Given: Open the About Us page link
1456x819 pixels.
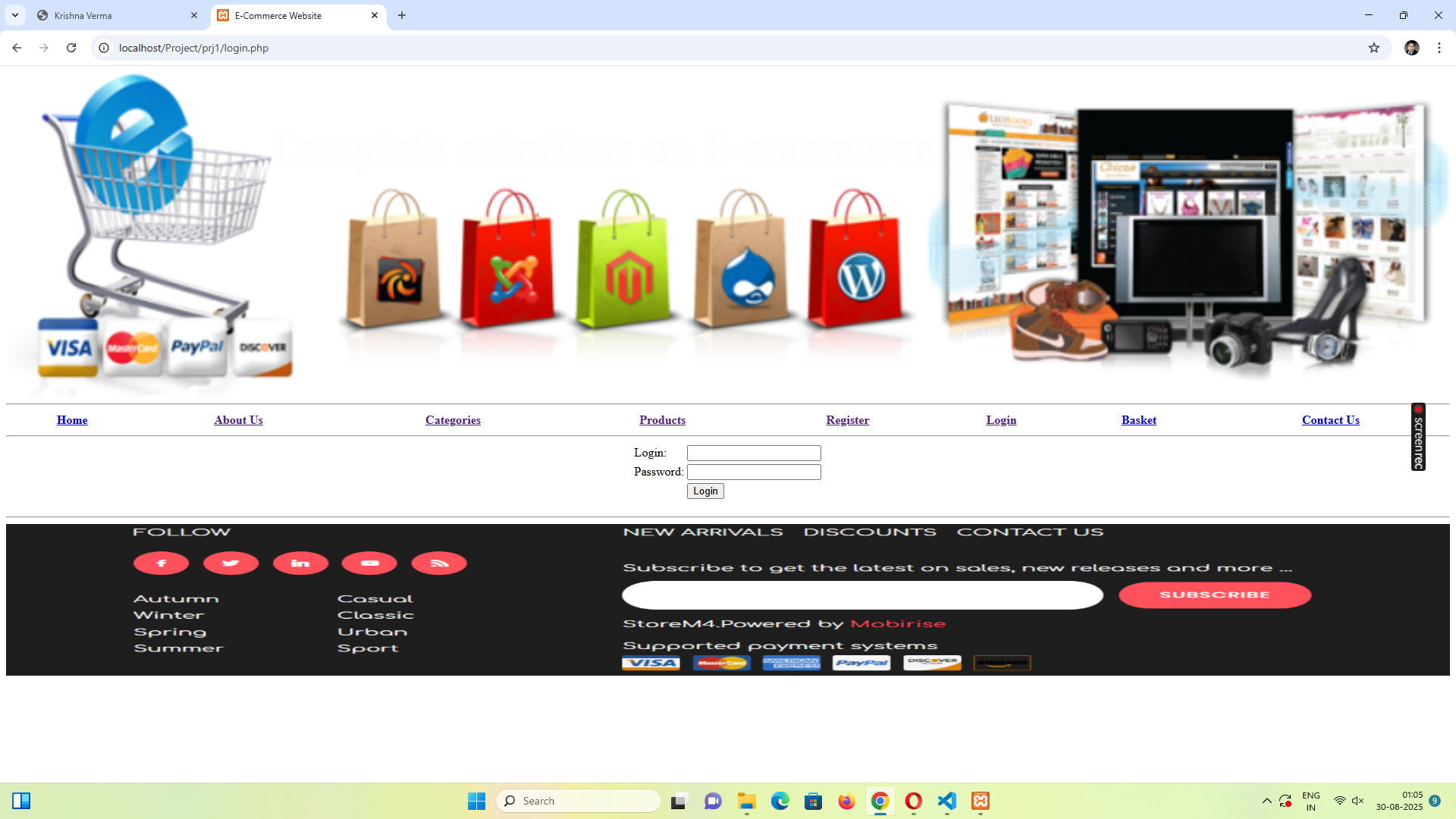Looking at the screenshot, I should tap(238, 420).
